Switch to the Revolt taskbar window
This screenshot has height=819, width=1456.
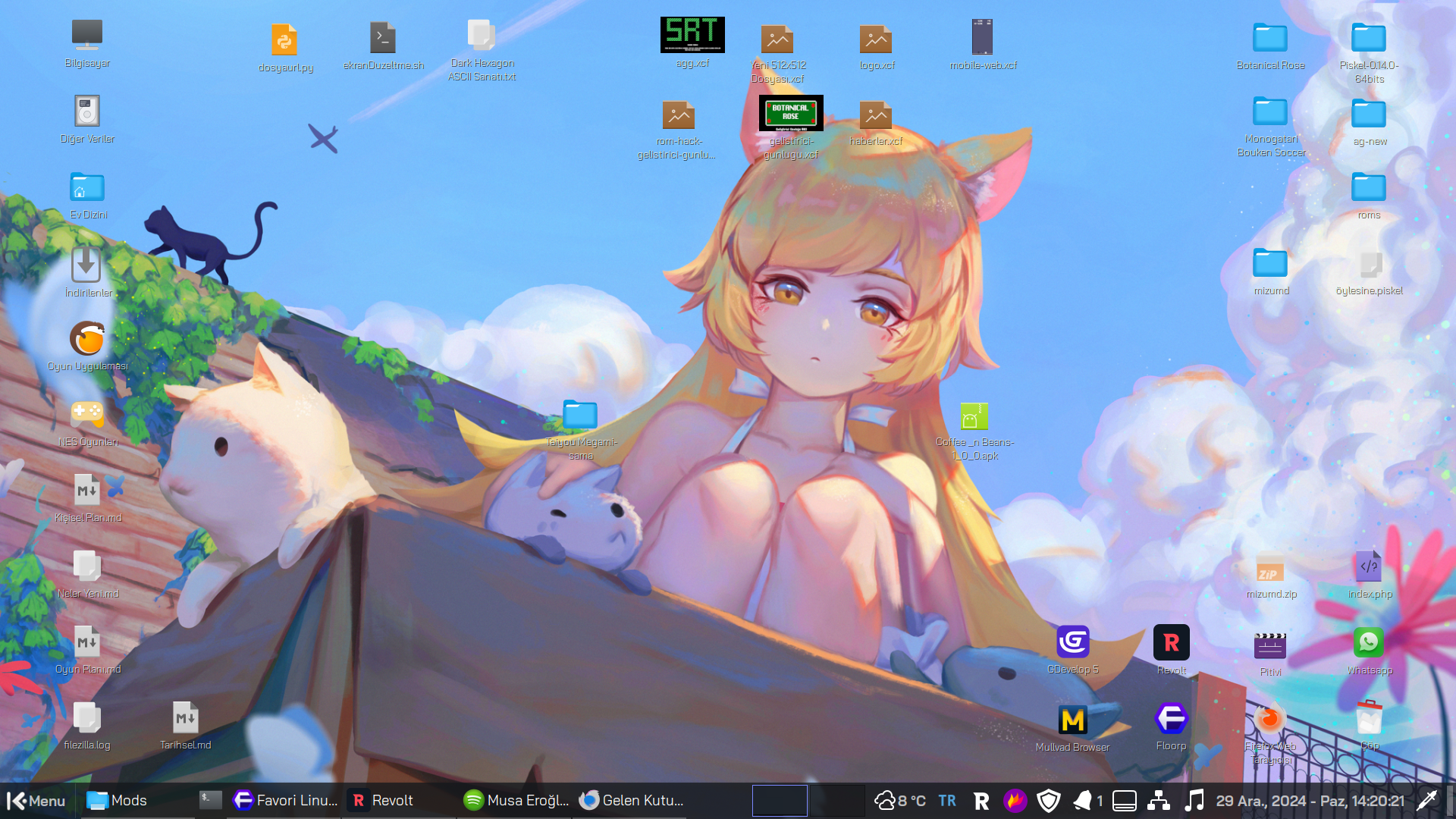click(x=400, y=801)
